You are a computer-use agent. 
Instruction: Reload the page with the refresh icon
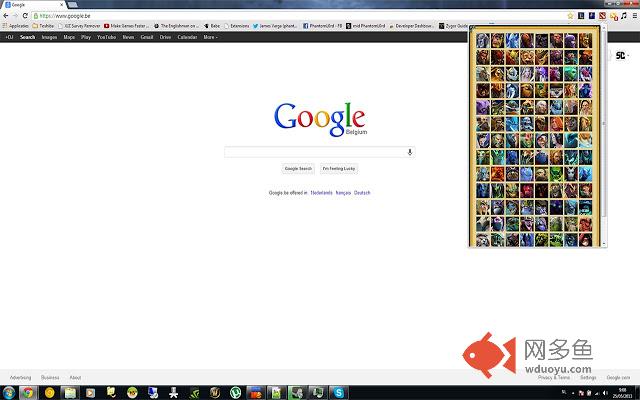[25, 16]
